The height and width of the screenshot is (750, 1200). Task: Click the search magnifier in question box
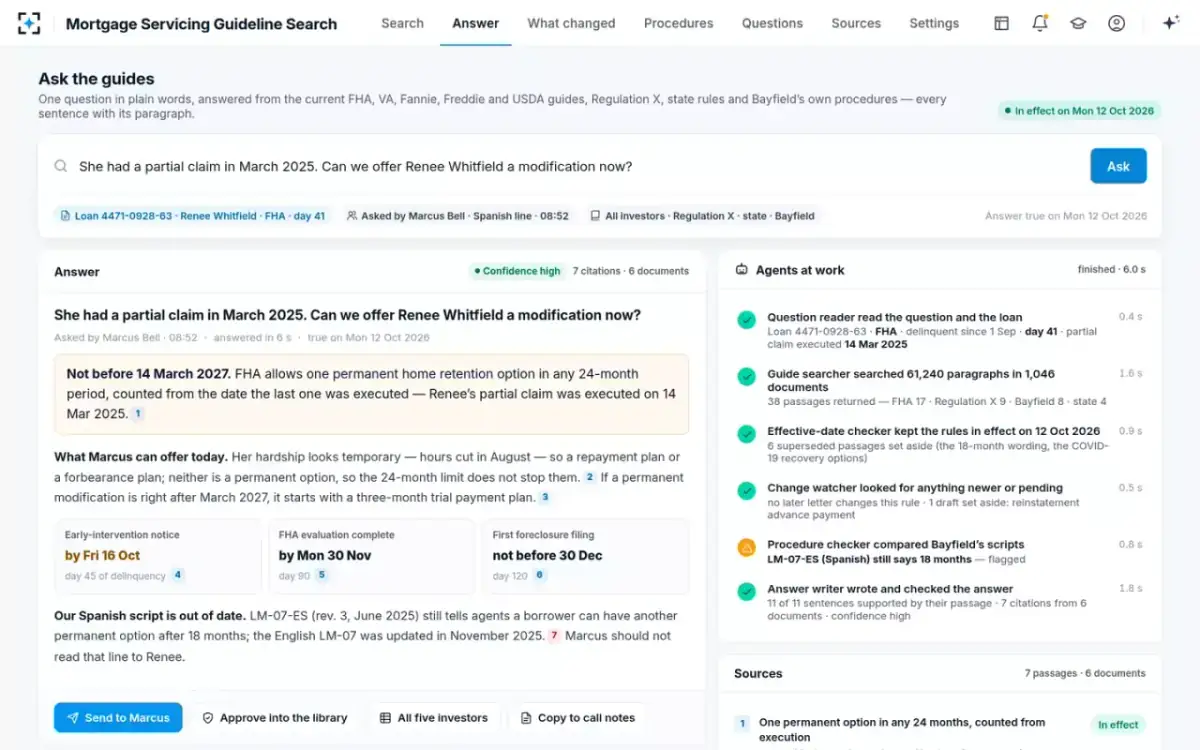coord(61,167)
